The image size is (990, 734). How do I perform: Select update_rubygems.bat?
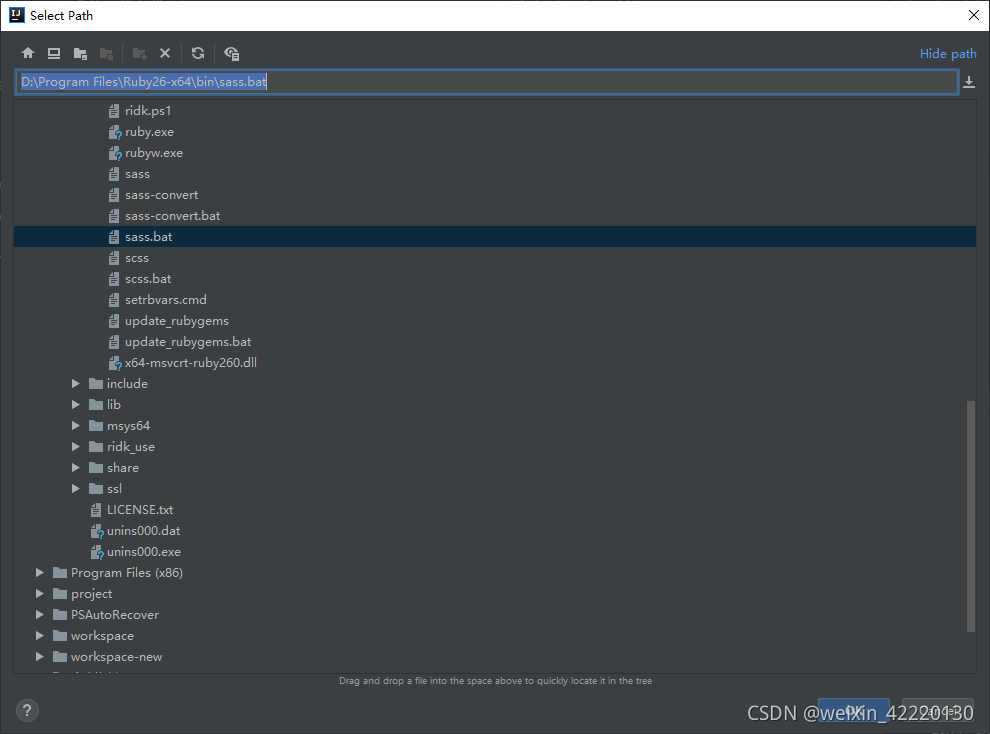(188, 341)
